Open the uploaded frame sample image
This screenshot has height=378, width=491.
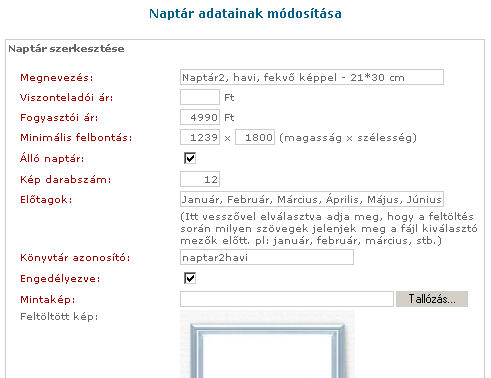pyautogui.click(x=267, y=344)
